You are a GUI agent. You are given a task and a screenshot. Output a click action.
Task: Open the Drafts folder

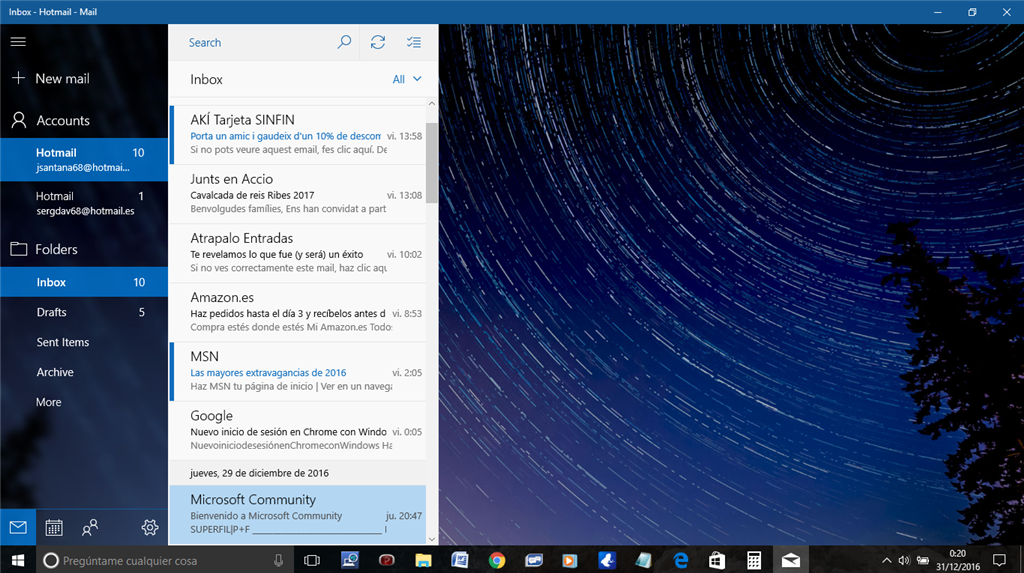(84, 312)
